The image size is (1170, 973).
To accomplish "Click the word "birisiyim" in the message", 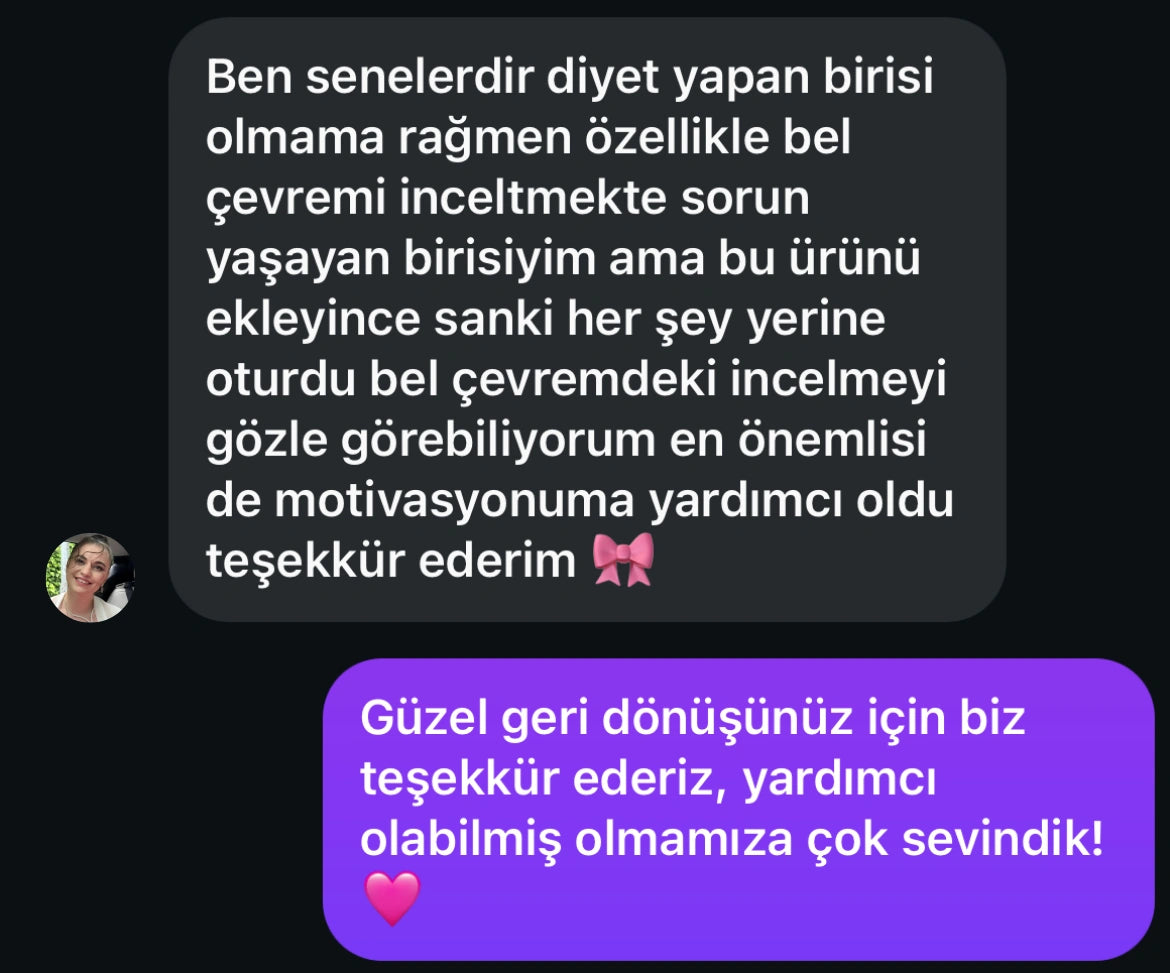I will [x=499, y=260].
